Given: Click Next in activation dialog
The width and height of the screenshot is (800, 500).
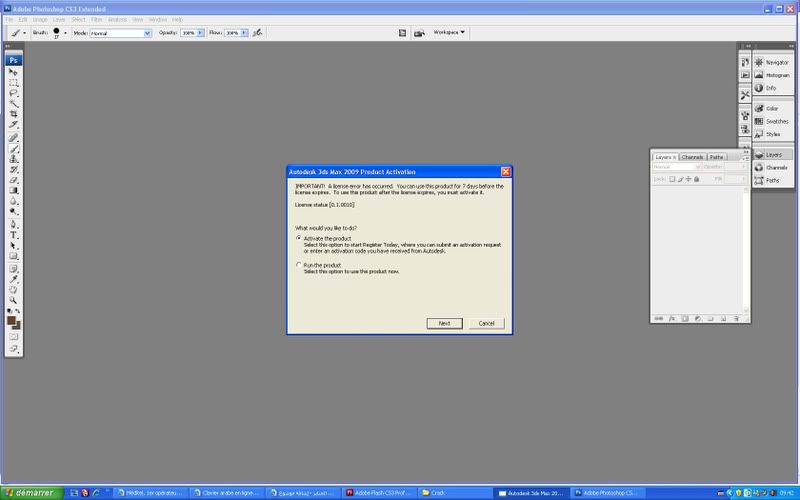Looking at the screenshot, I should point(444,323).
